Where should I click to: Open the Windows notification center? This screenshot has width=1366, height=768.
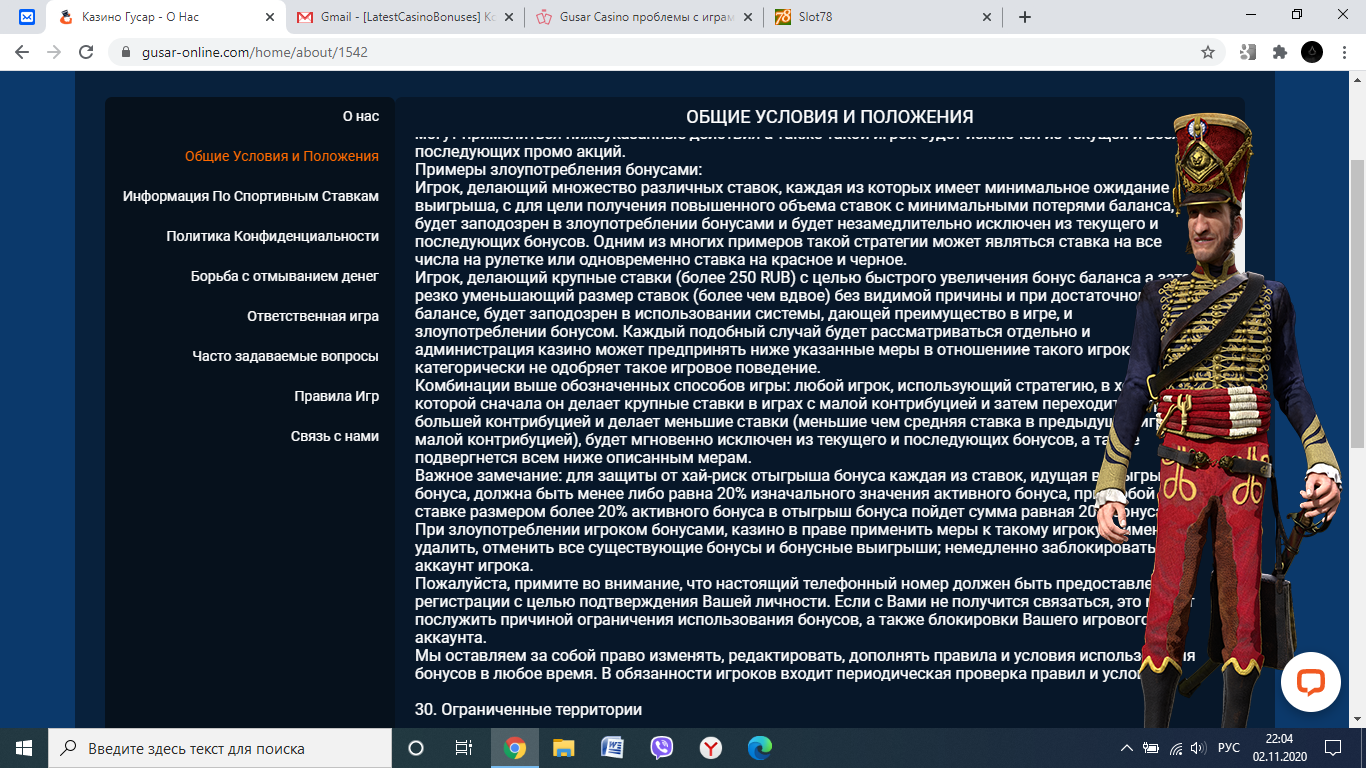click(1333, 748)
